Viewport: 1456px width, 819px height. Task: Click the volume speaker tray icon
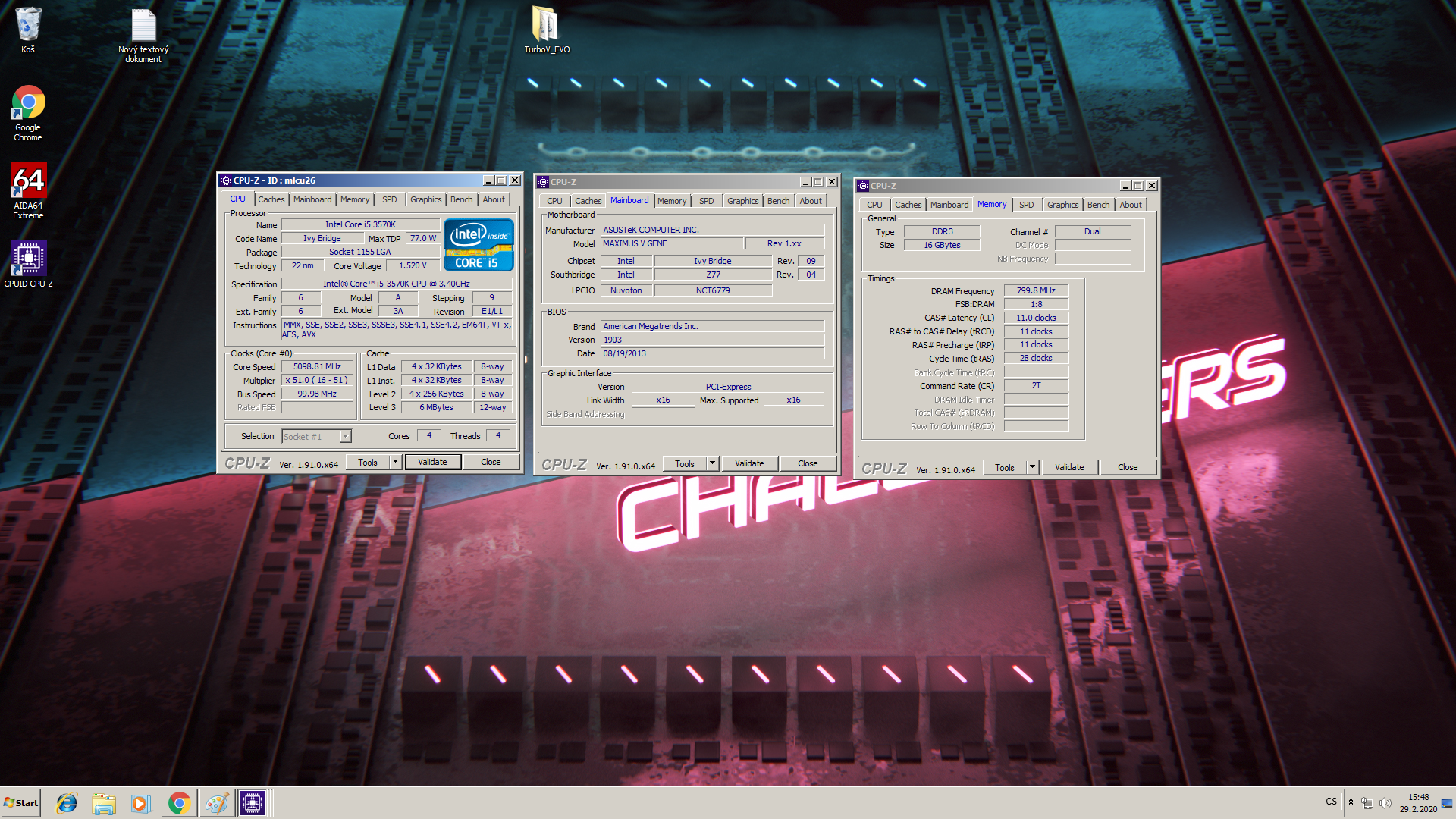1385,803
